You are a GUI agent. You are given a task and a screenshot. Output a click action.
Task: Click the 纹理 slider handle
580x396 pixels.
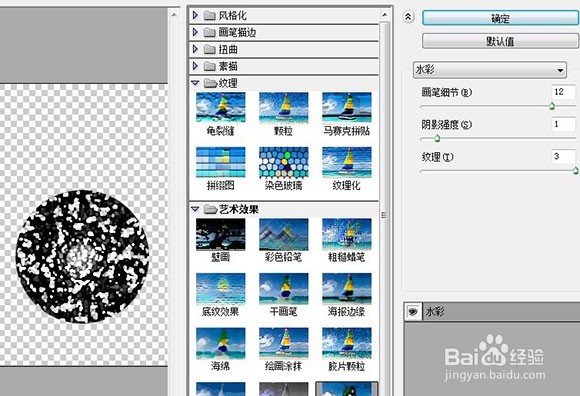pos(576,170)
